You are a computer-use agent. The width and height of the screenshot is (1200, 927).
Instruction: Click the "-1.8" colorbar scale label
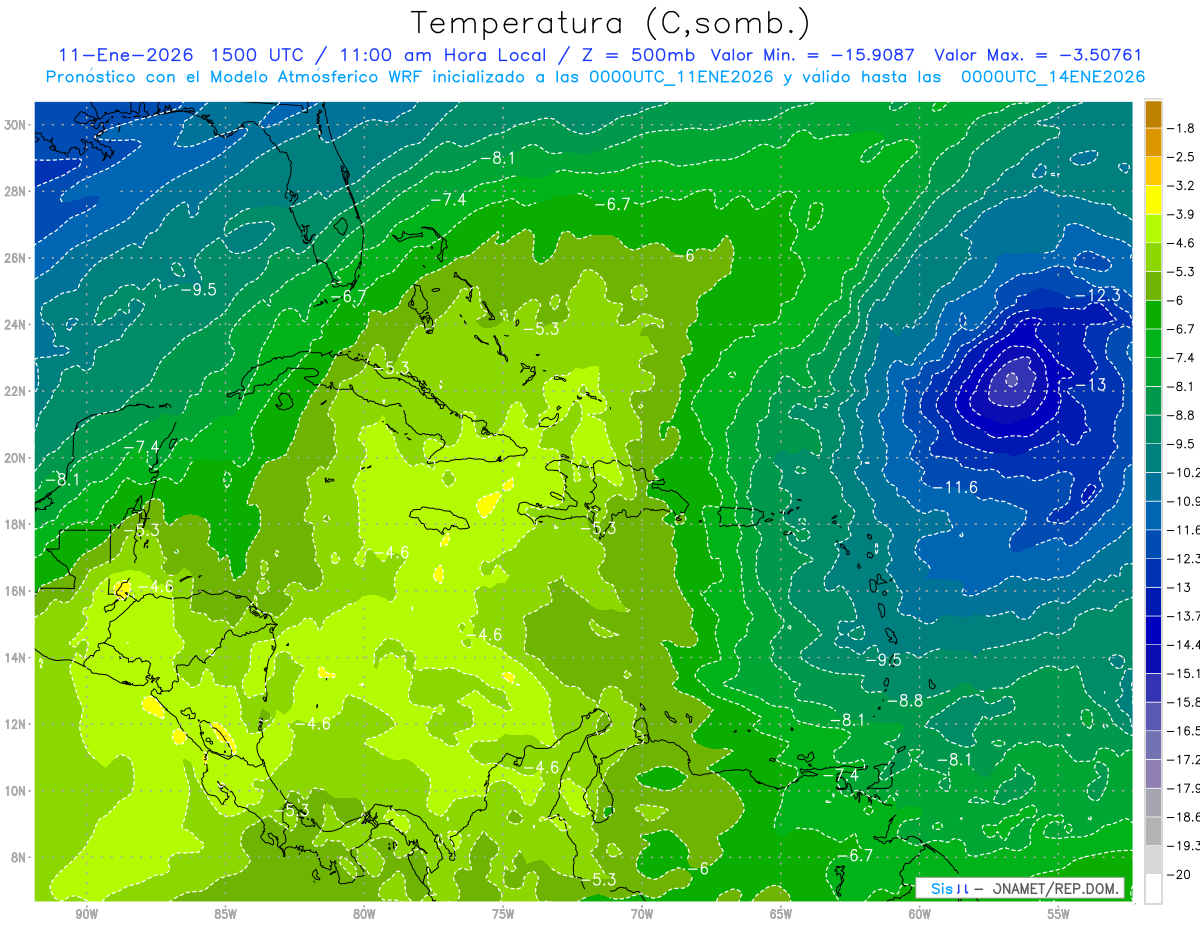tap(1180, 128)
